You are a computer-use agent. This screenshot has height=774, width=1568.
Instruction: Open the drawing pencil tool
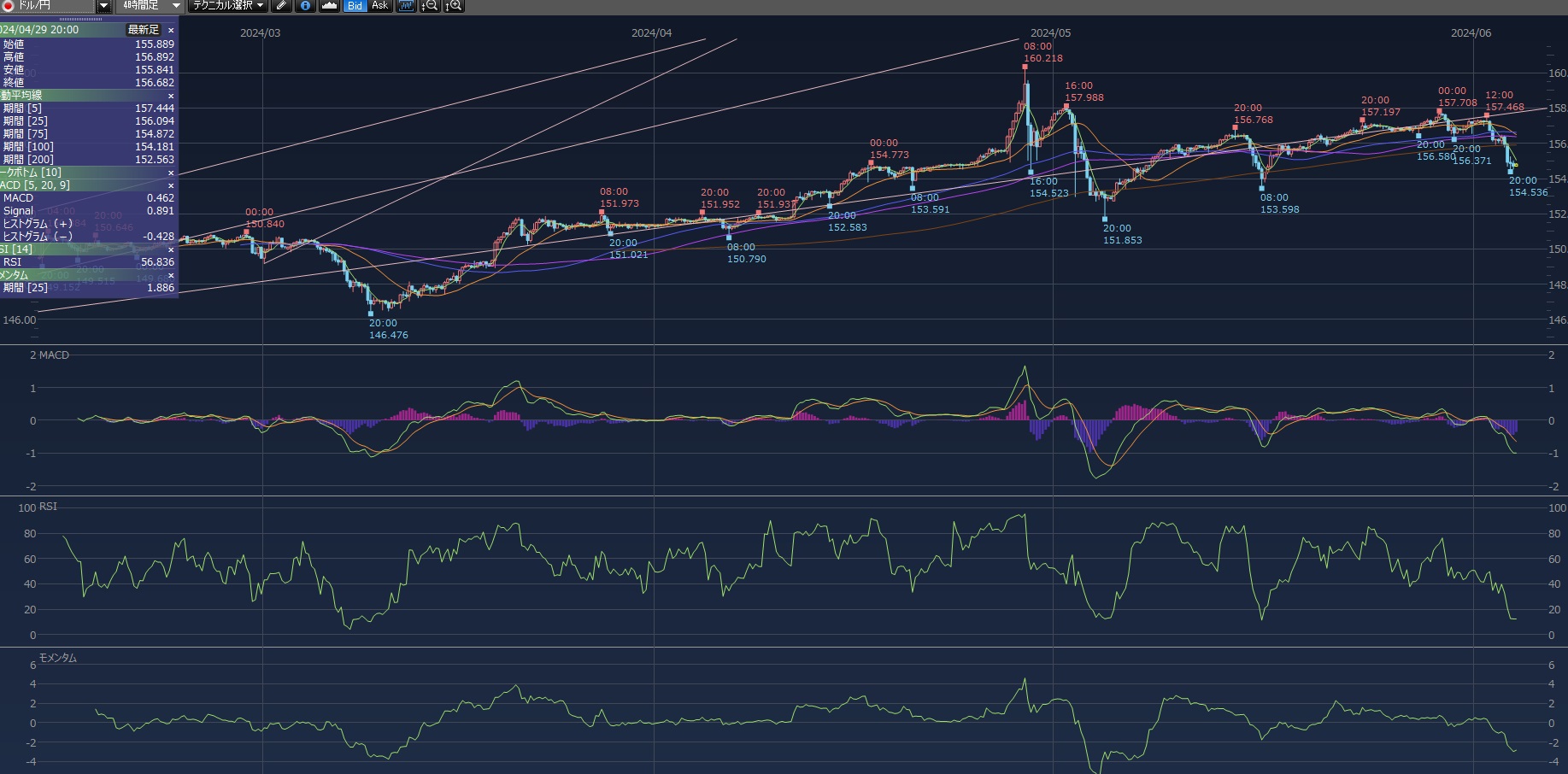281,6
